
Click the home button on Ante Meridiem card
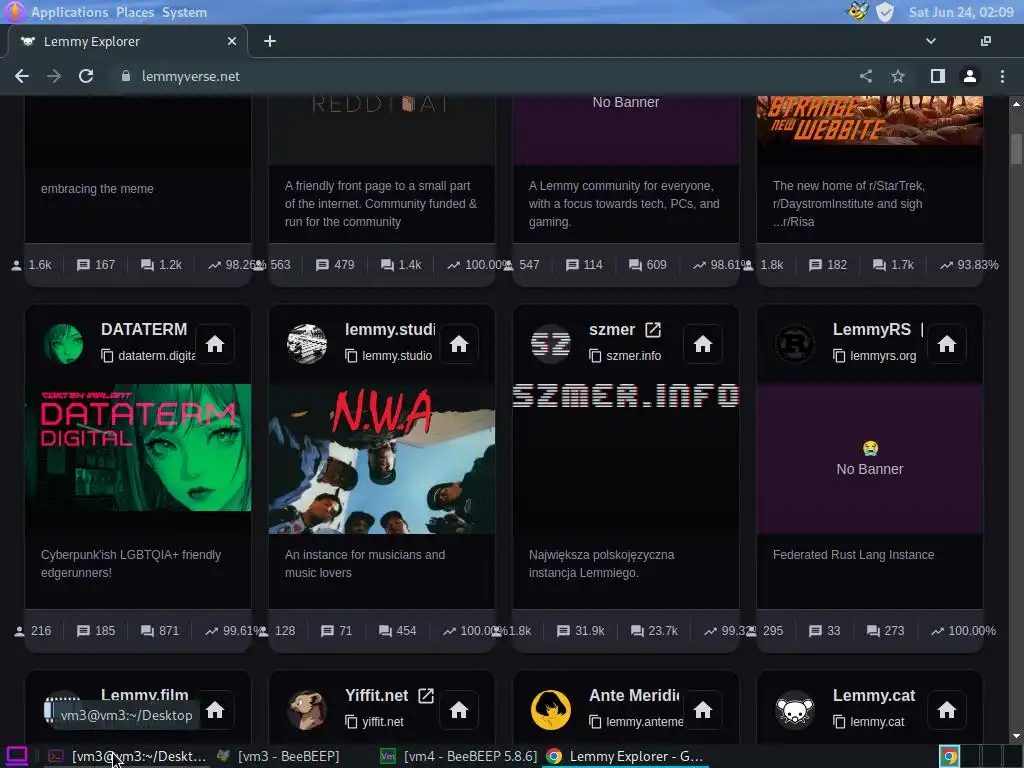point(703,710)
